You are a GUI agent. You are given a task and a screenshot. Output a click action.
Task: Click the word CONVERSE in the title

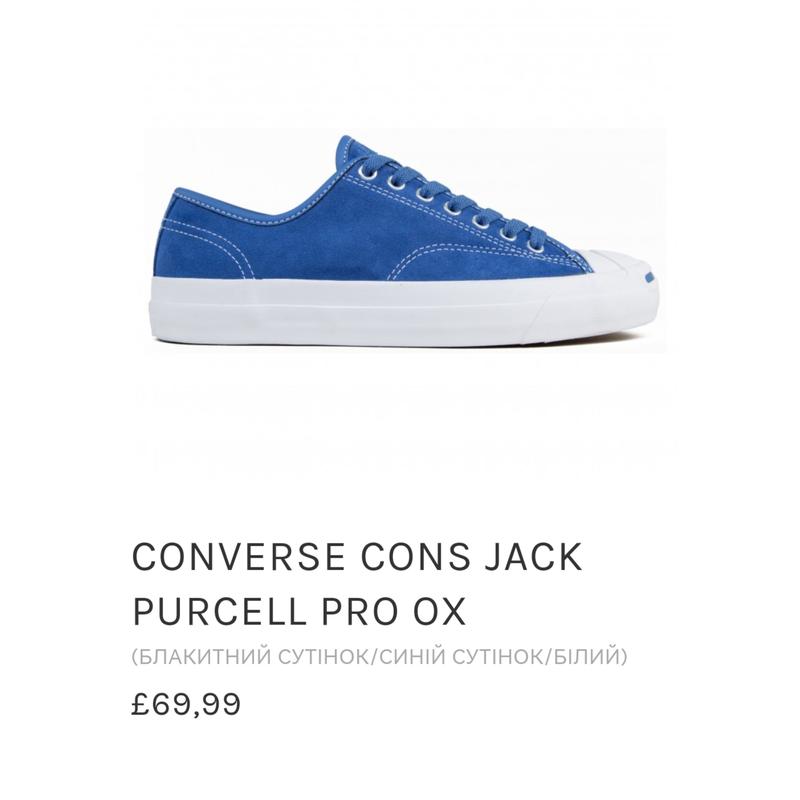click(238, 557)
